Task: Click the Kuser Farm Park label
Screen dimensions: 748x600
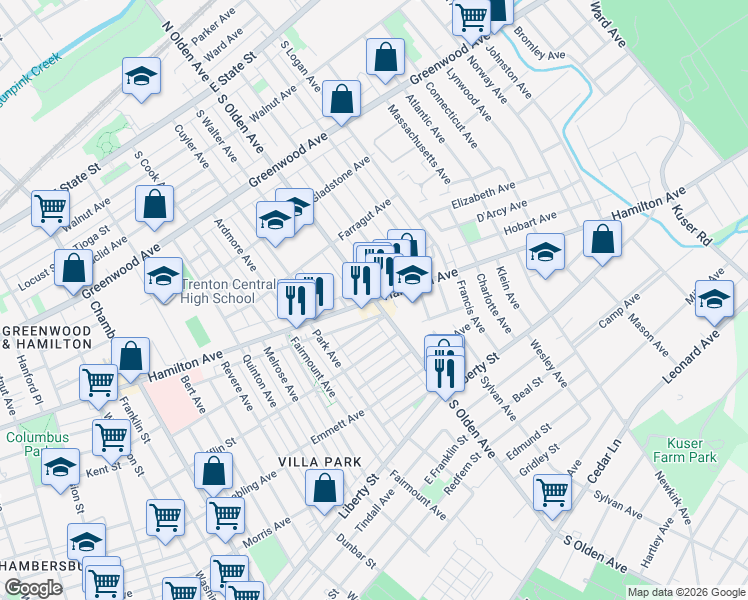Action: point(685,450)
